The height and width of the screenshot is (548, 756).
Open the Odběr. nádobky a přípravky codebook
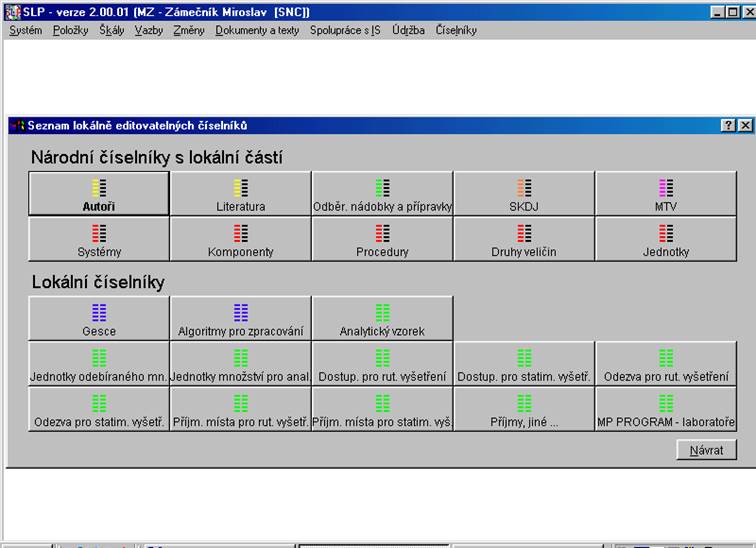(382, 193)
